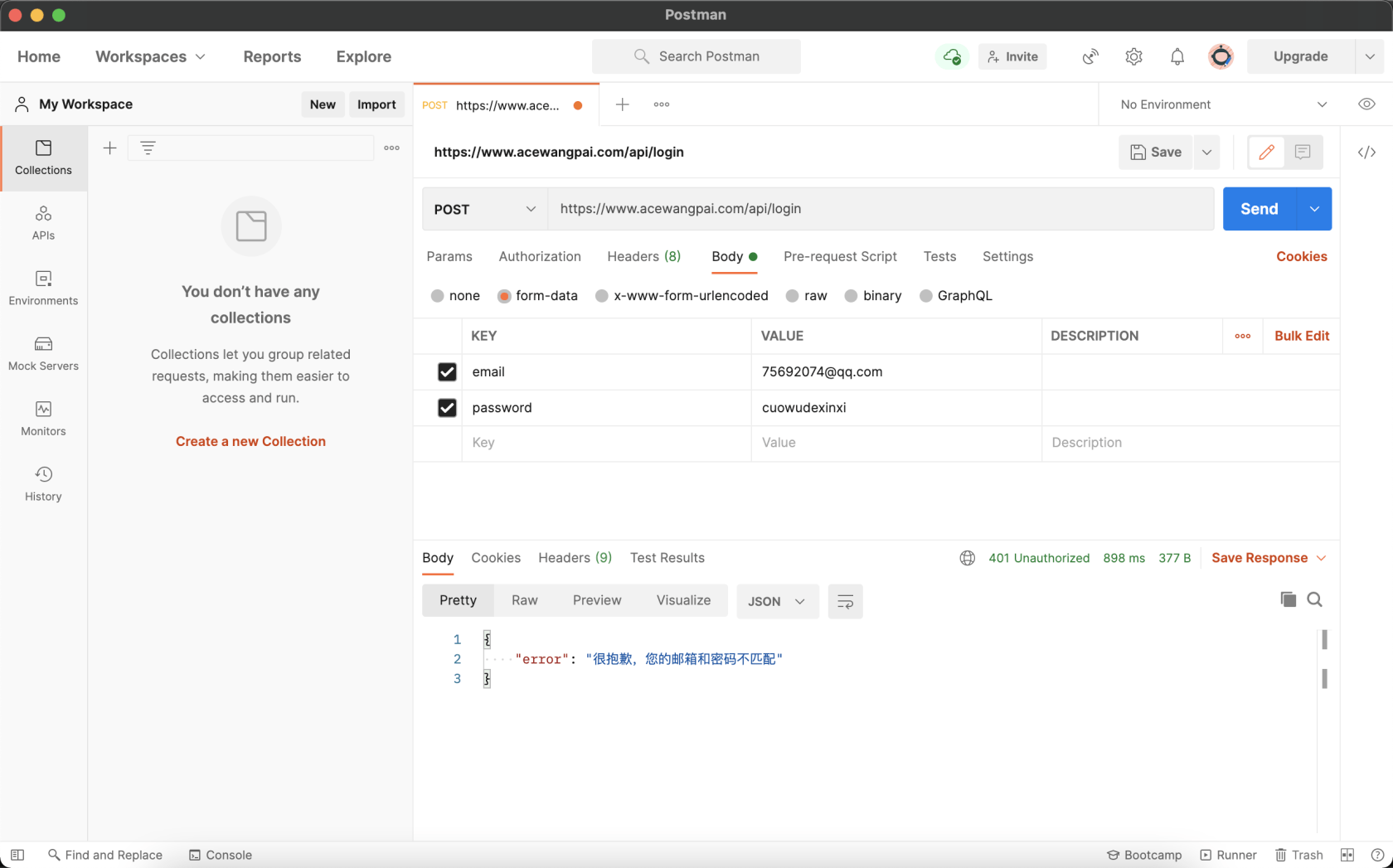
Task: Open the Monitors sidebar panel
Action: pyautogui.click(x=43, y=419)
